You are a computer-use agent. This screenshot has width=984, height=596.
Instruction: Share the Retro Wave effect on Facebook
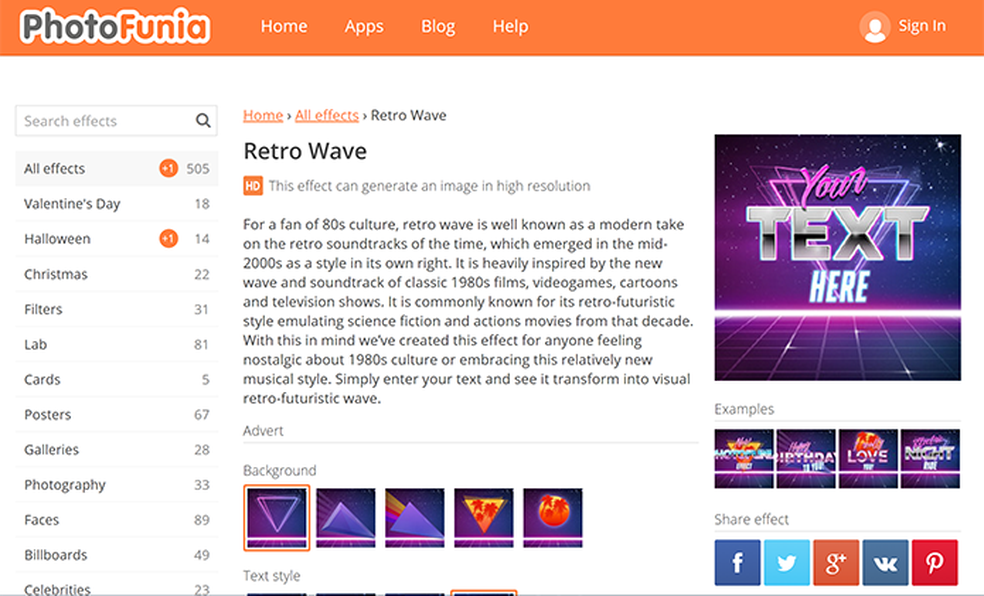pyautogui.click(x=737, y=561)
